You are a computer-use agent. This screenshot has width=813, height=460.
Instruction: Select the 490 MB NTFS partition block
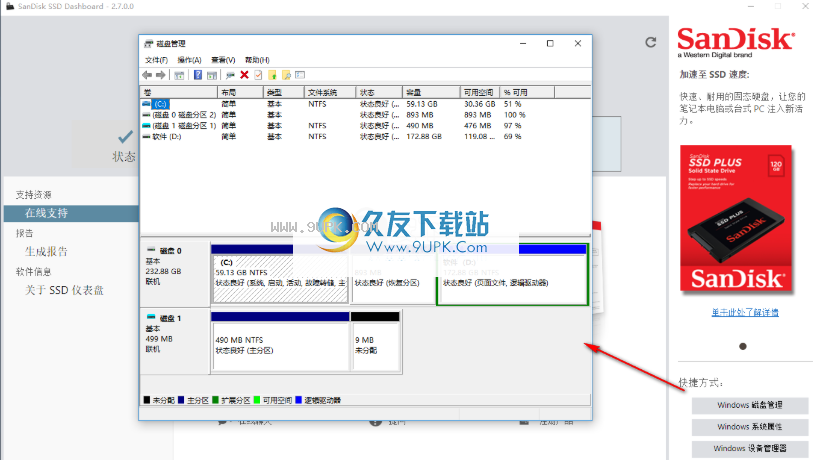pyautogui.click(x=281, y=341)
